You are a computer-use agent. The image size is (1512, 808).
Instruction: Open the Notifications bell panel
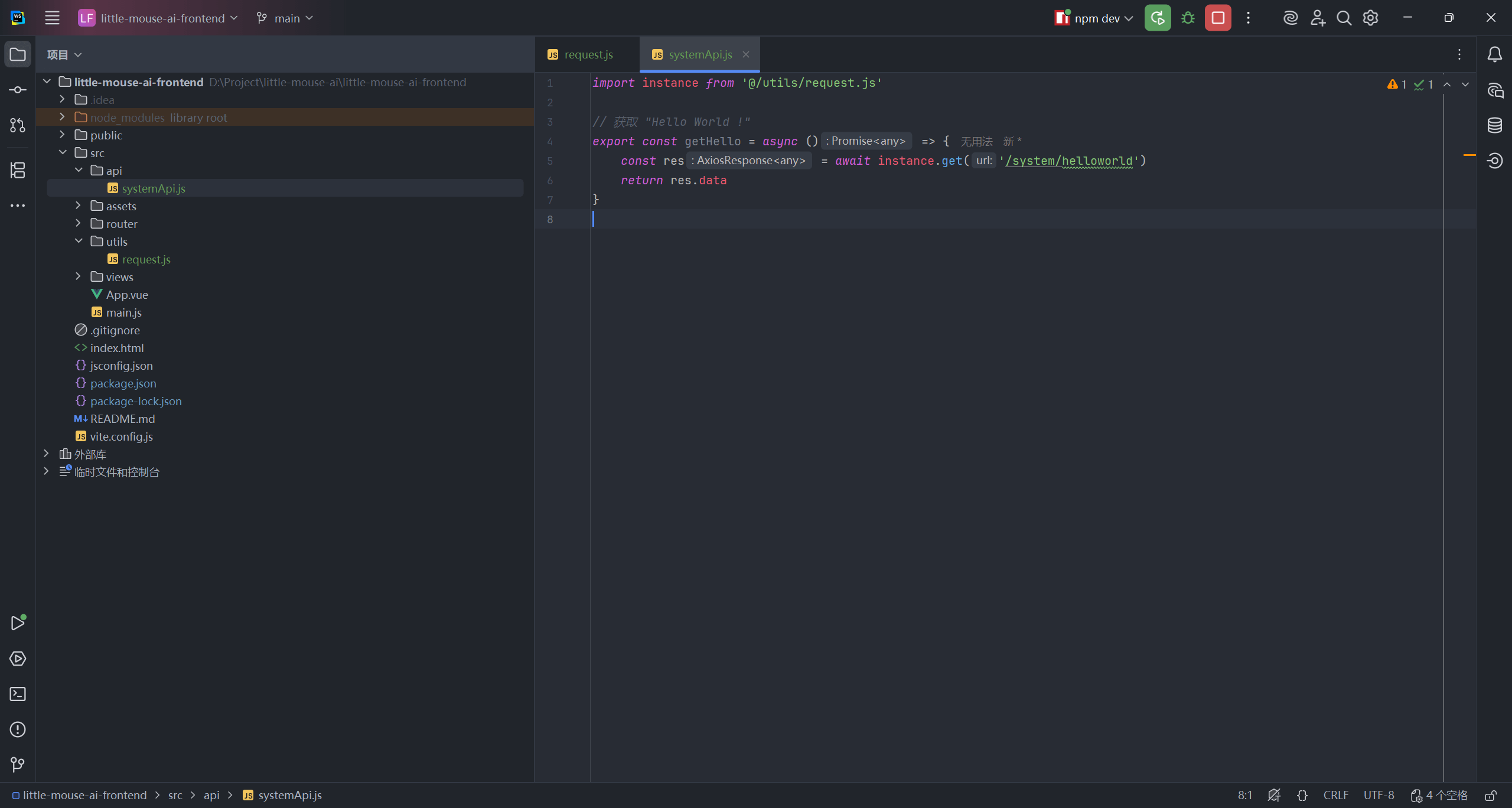pyautogui.click(x=1495, y=54)
